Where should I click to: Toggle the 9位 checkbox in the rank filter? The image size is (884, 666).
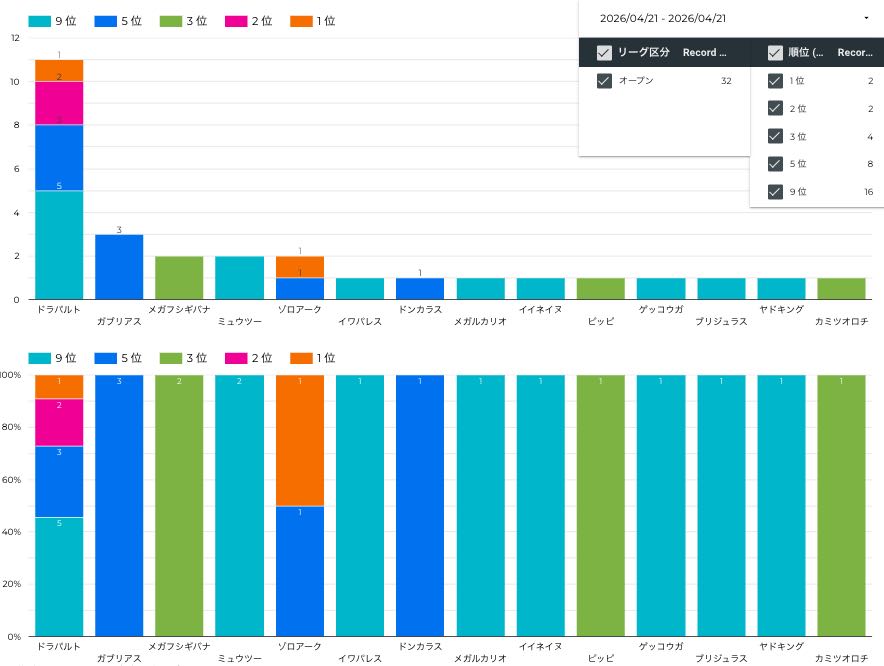775,192
